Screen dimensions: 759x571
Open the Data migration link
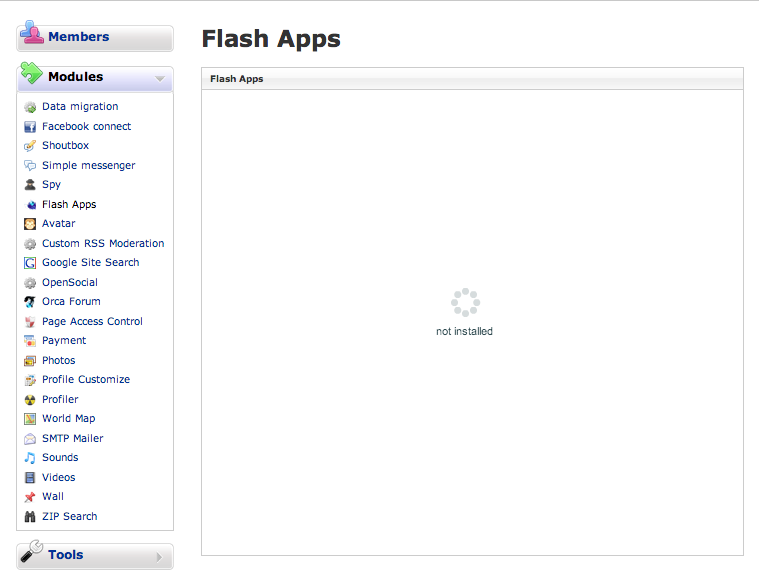80,107
